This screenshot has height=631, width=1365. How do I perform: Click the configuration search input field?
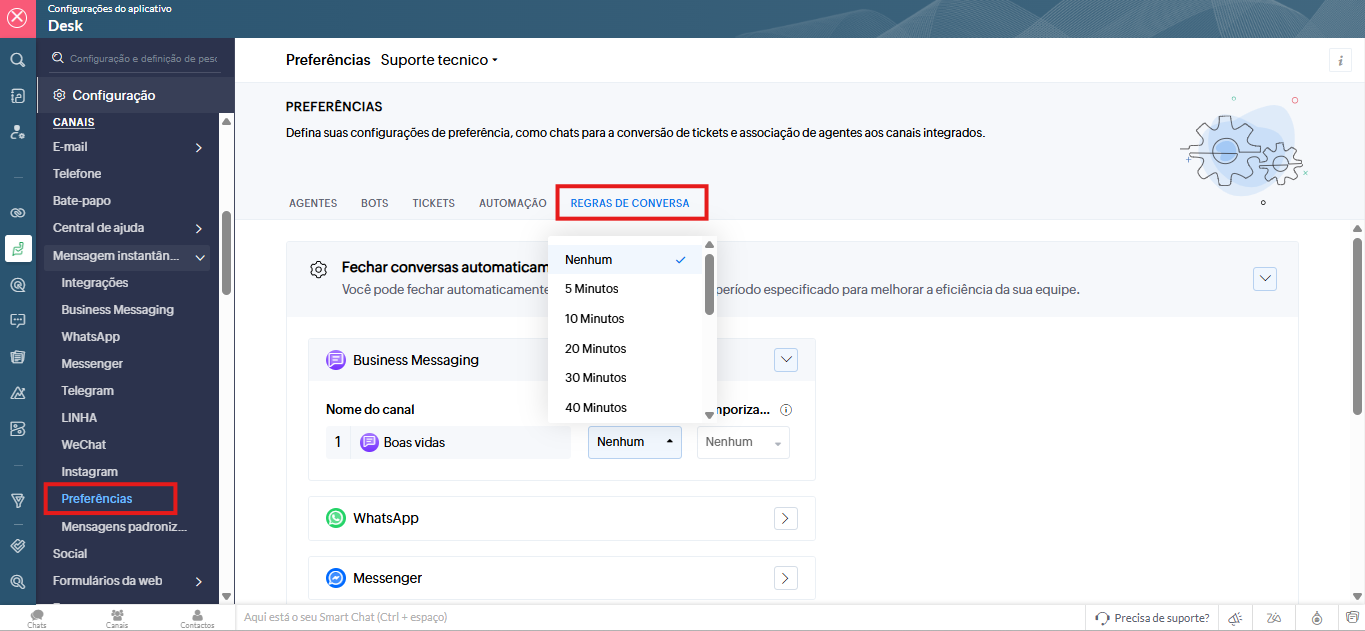tap(142, 59)
